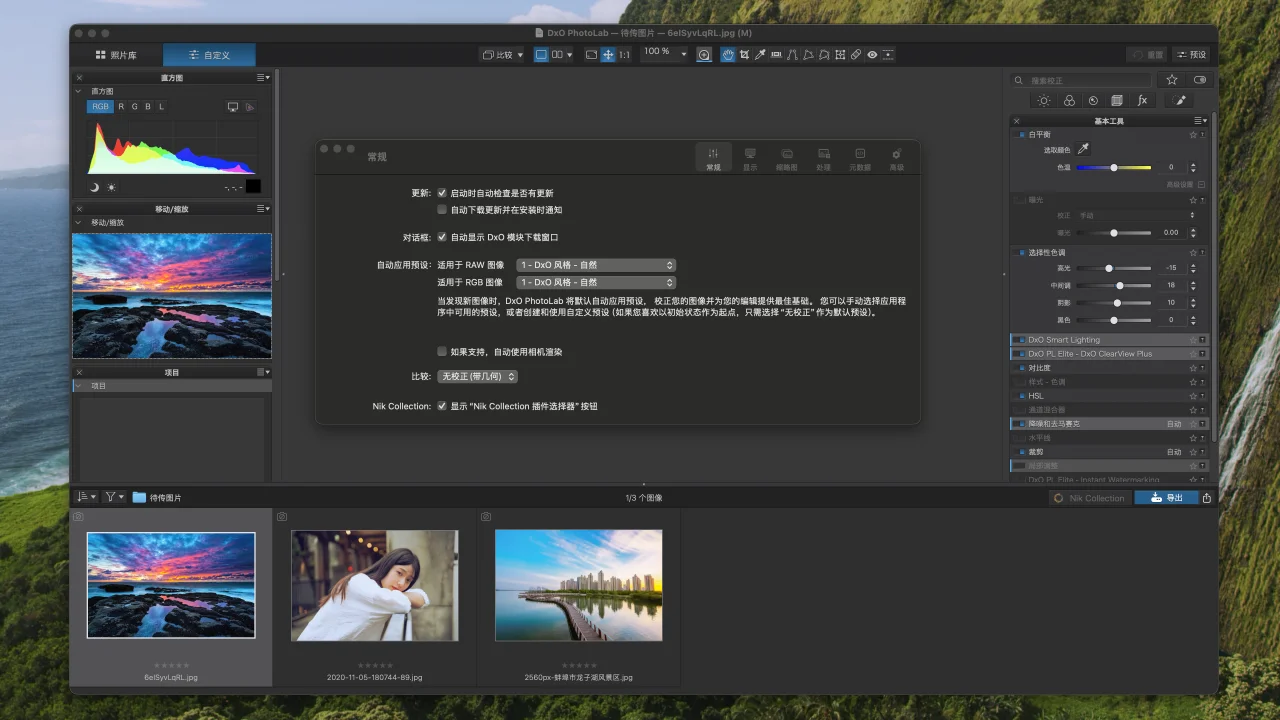Adjust the 色温 color temperature slider
Viewport: 1280px width, 720px height.
tap(1114, 168)
